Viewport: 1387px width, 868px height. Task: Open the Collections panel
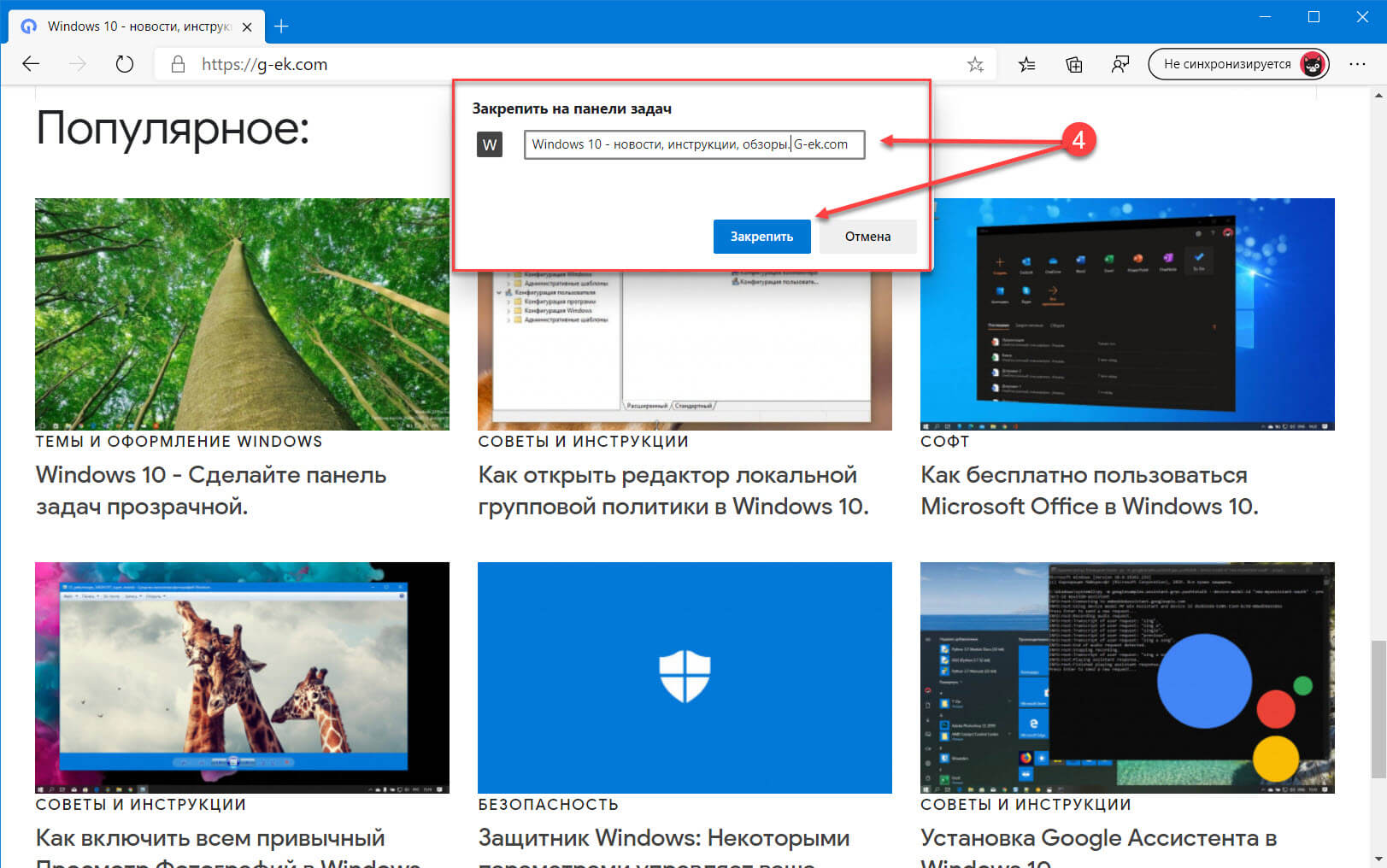click(1074, 64)
